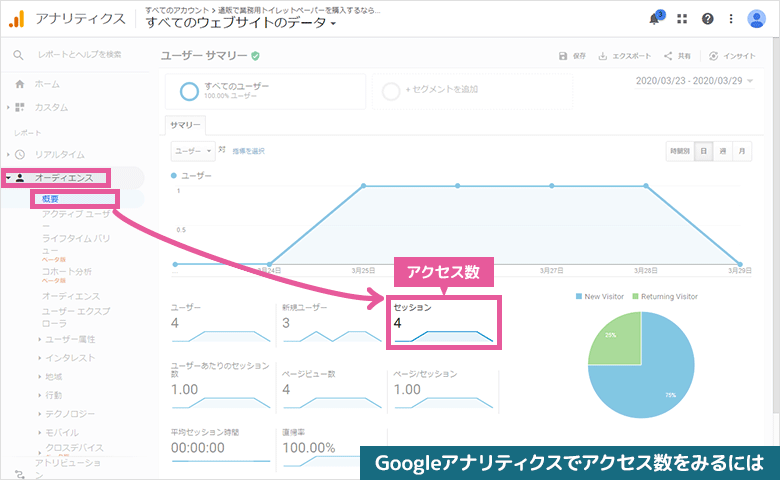This screenshot has height=480, width=780.
Task: Click the Google Analytics logo icon
Action: (x=16, y=19)
